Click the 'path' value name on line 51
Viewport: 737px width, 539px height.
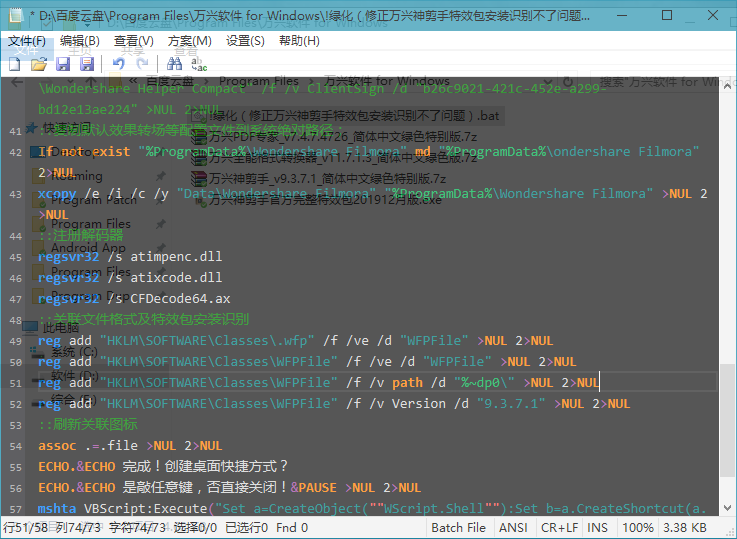pyautogui.click(x=408, y=383)
